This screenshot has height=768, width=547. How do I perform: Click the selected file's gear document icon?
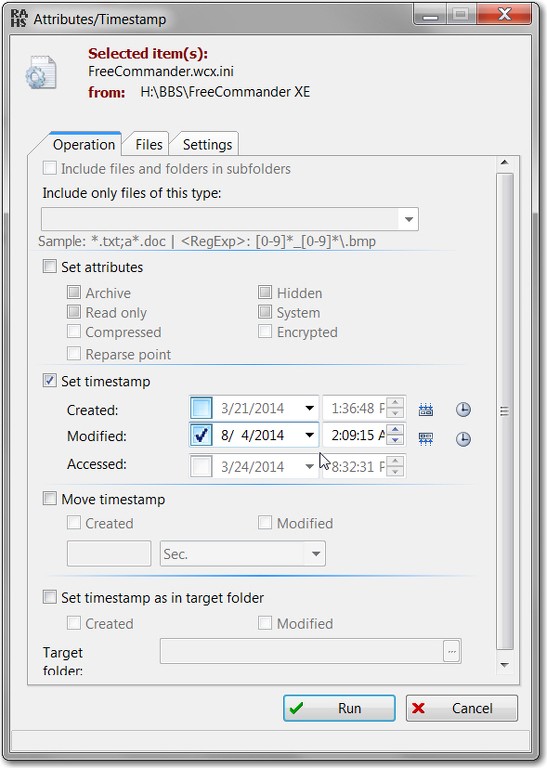tap(41, 72)
